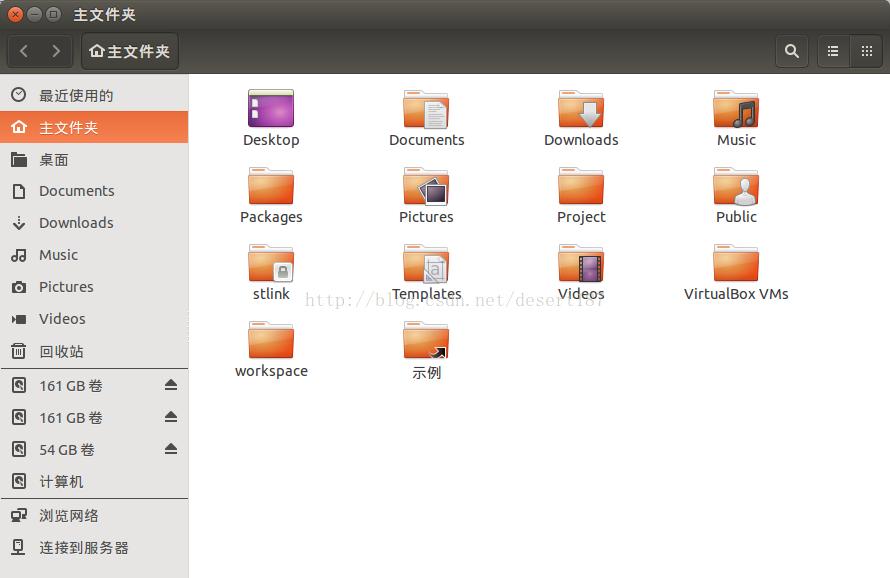Viewport: 890px width, 578px height.
Task: Select Downloads in the sidebar
Action: pyautogui.click(x=76, y=223)
